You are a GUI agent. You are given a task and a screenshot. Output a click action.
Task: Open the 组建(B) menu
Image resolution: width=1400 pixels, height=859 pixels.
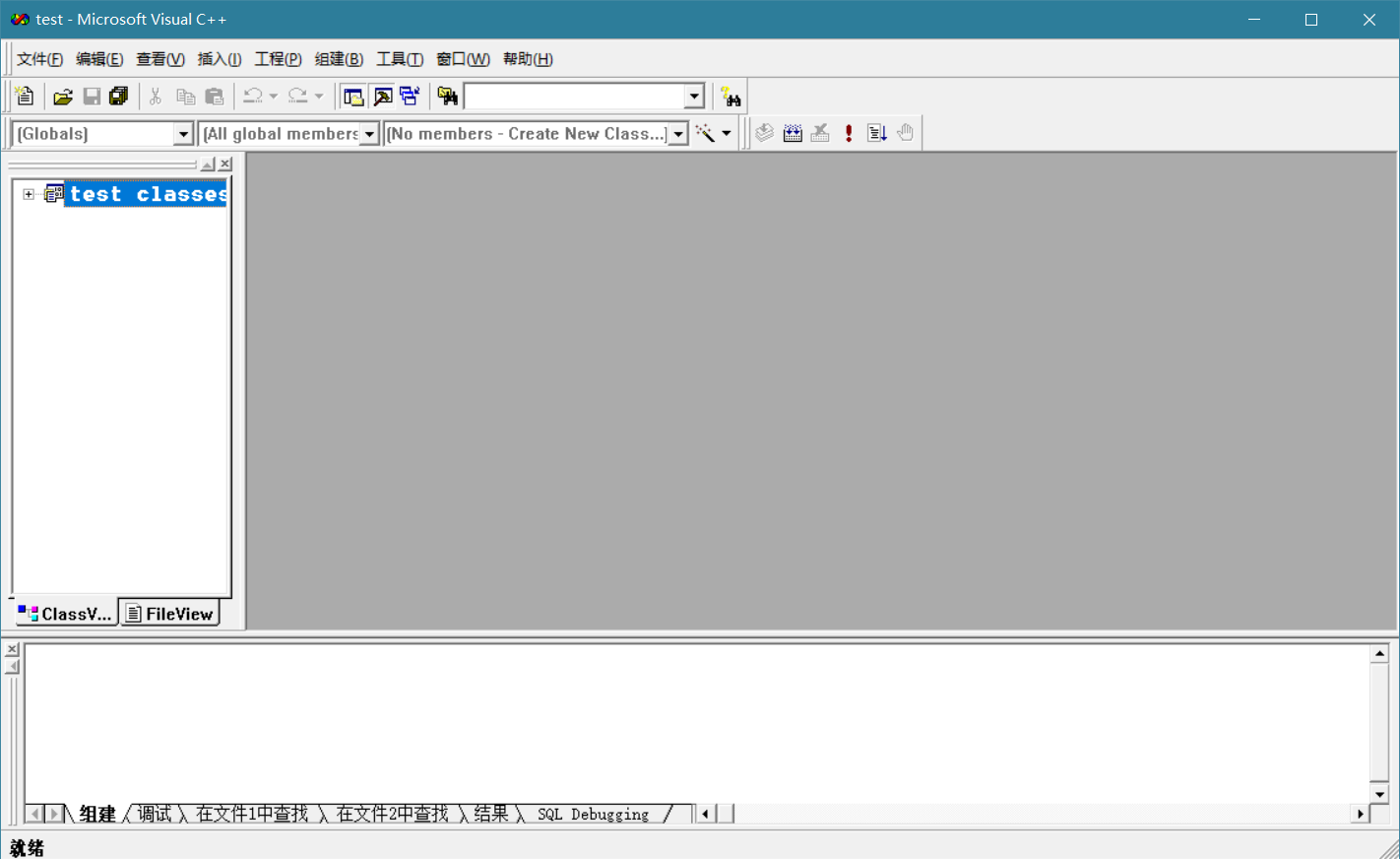(339, 59)
